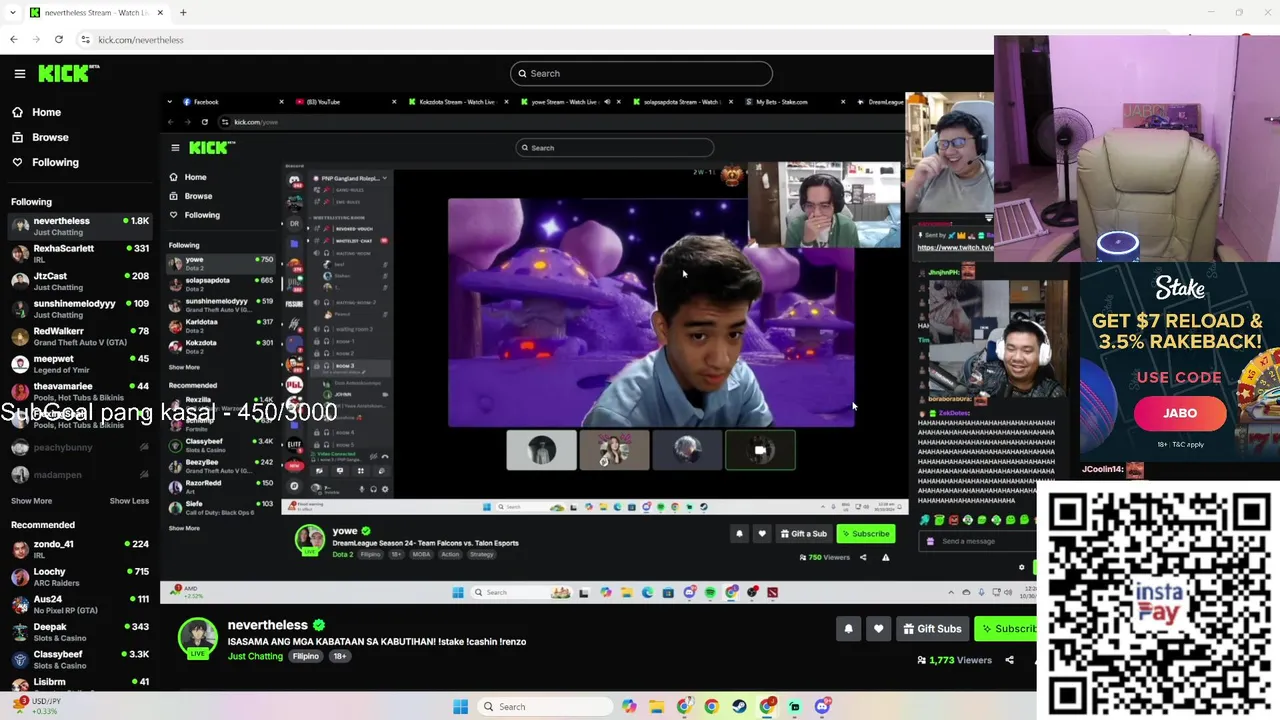Click Gift a Sub for yowe

coord(805,533)
